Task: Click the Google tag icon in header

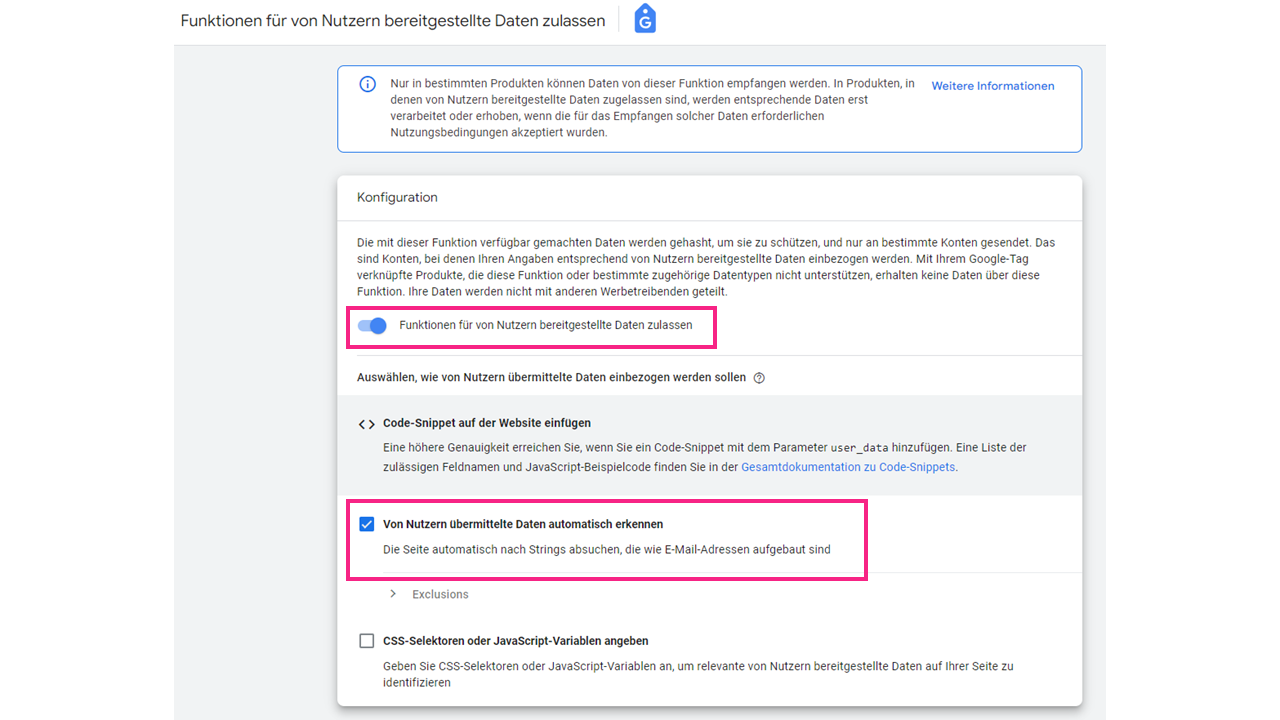Action: (645, 19)
